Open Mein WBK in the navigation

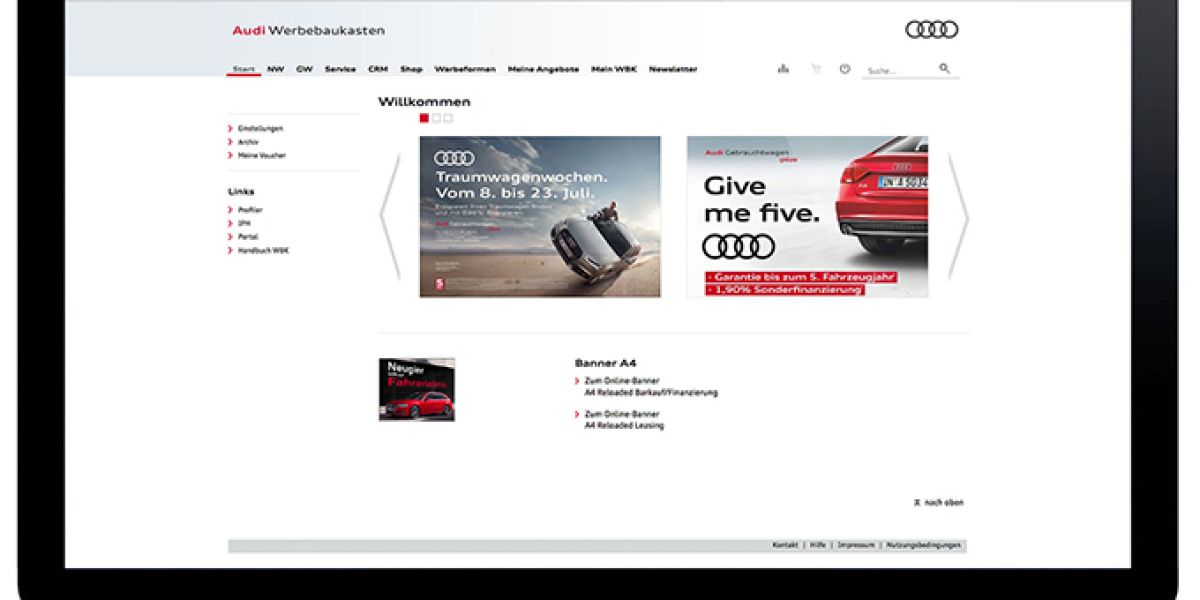[x=614, y=70]
